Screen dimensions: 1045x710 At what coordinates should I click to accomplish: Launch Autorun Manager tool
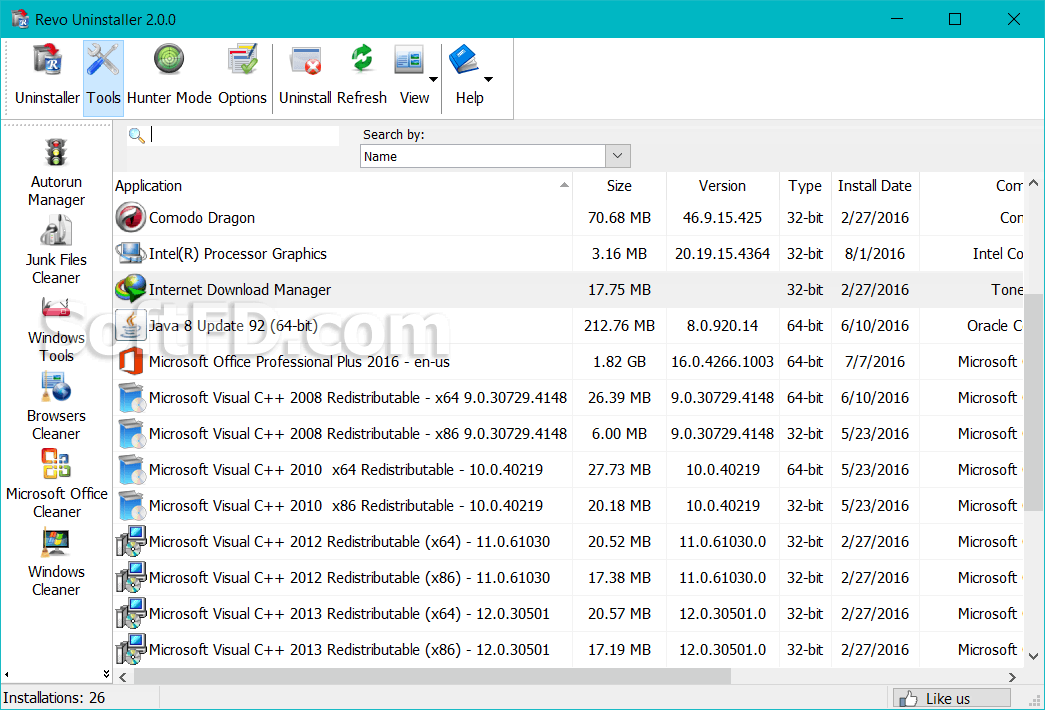56,173
